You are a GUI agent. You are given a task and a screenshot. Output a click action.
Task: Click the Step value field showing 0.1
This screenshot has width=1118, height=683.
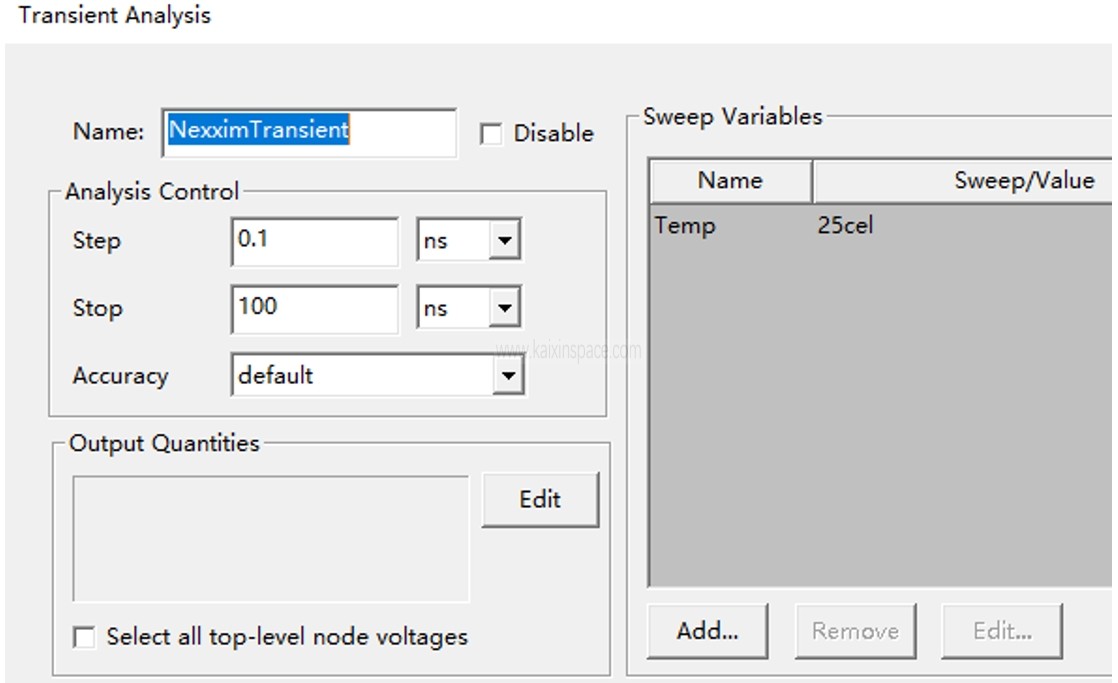click(313, 241)
